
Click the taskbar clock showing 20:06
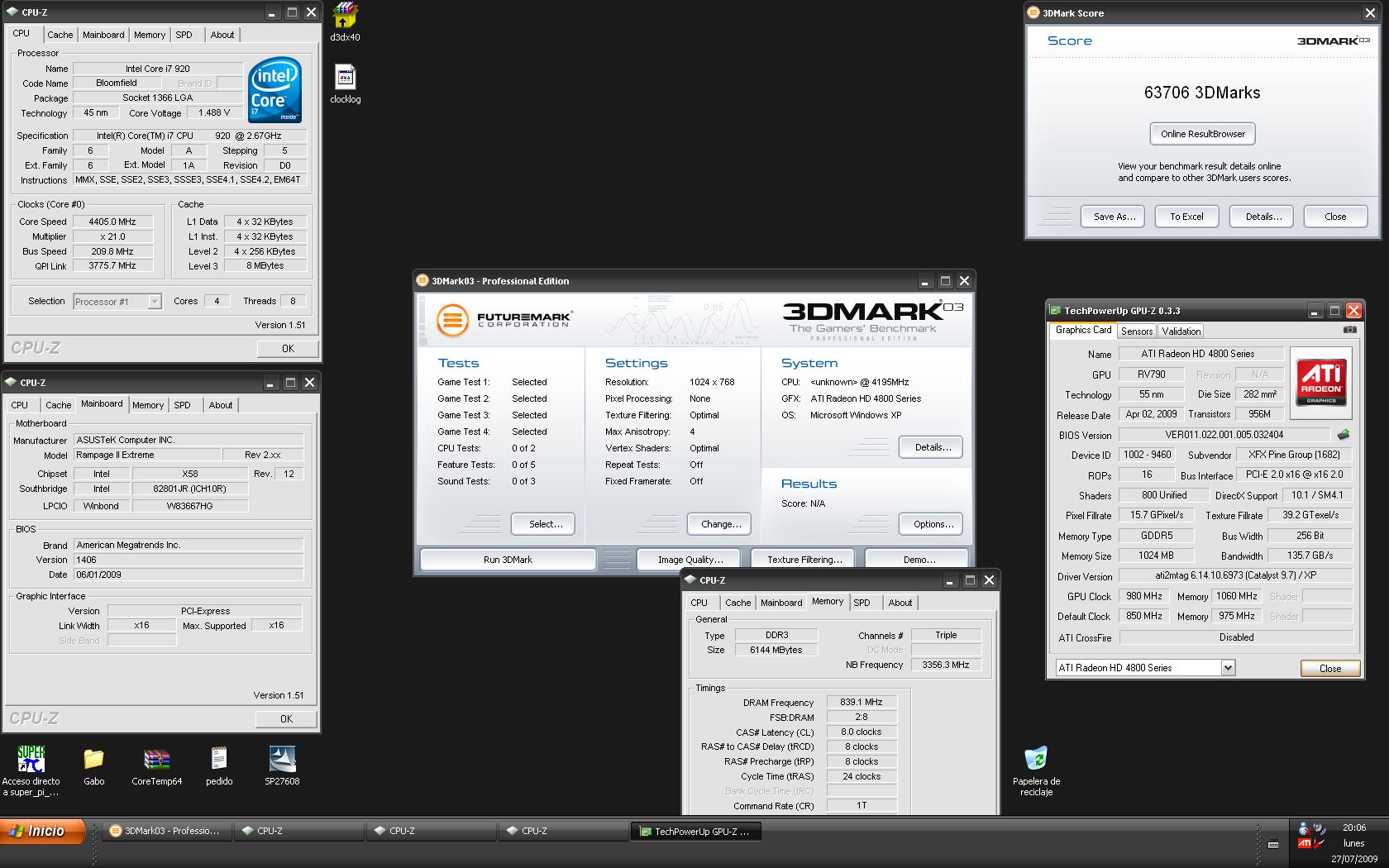click(1353, 827)
